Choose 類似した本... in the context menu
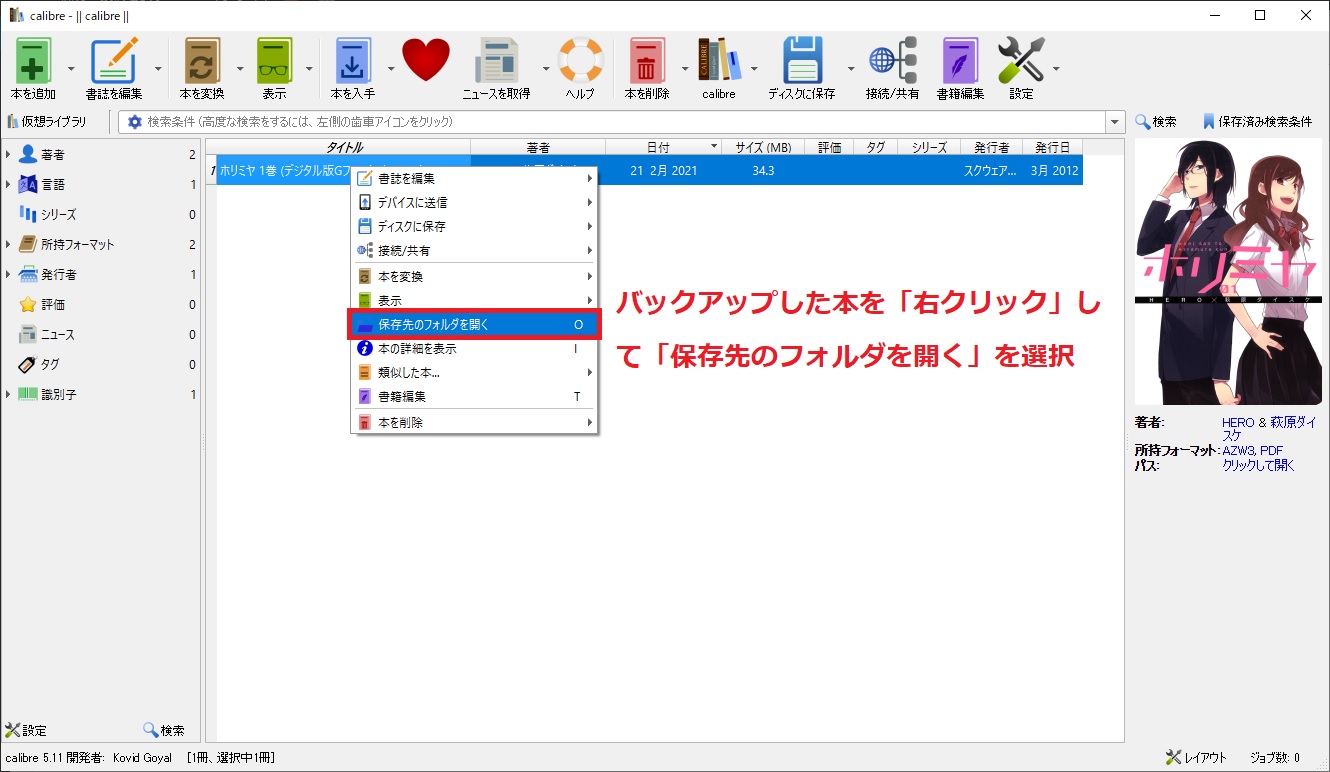 (x=474, y=373)
